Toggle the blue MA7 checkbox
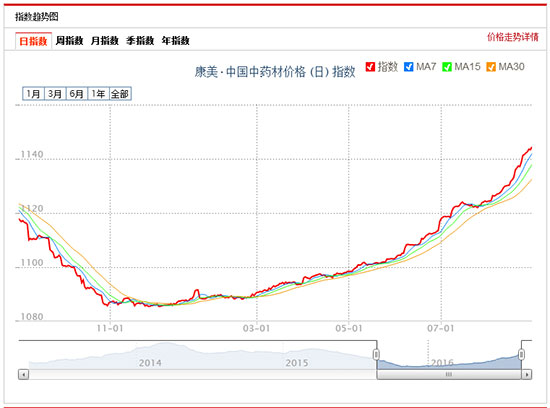 [x=409, y=67]
